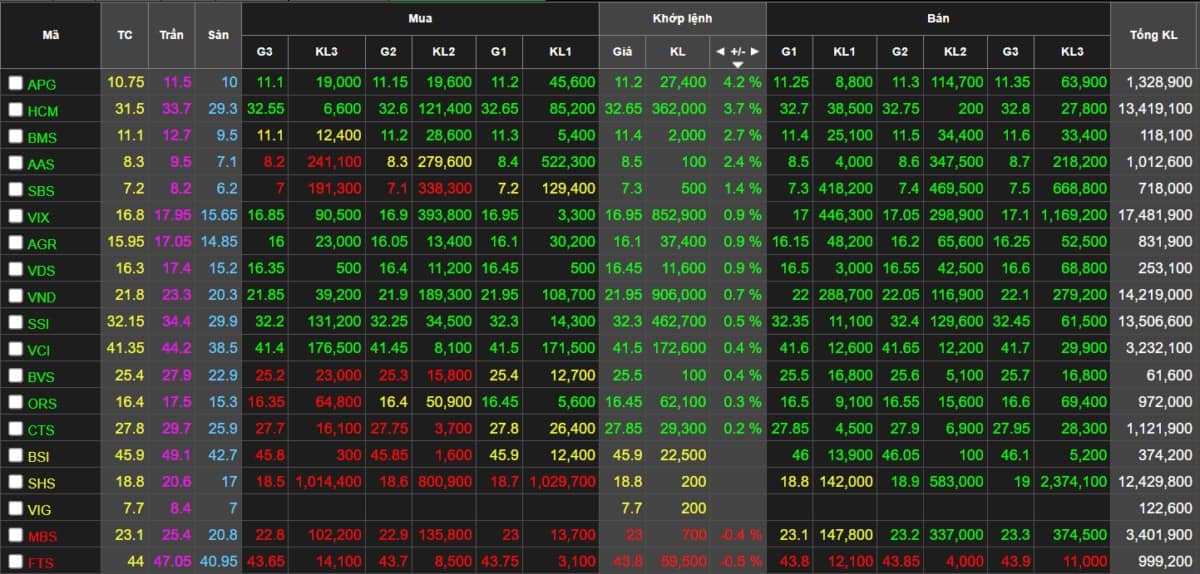This screenshot has height=574, width=1200.
Task: Select the HCM row checkbox
Action: 15,110
